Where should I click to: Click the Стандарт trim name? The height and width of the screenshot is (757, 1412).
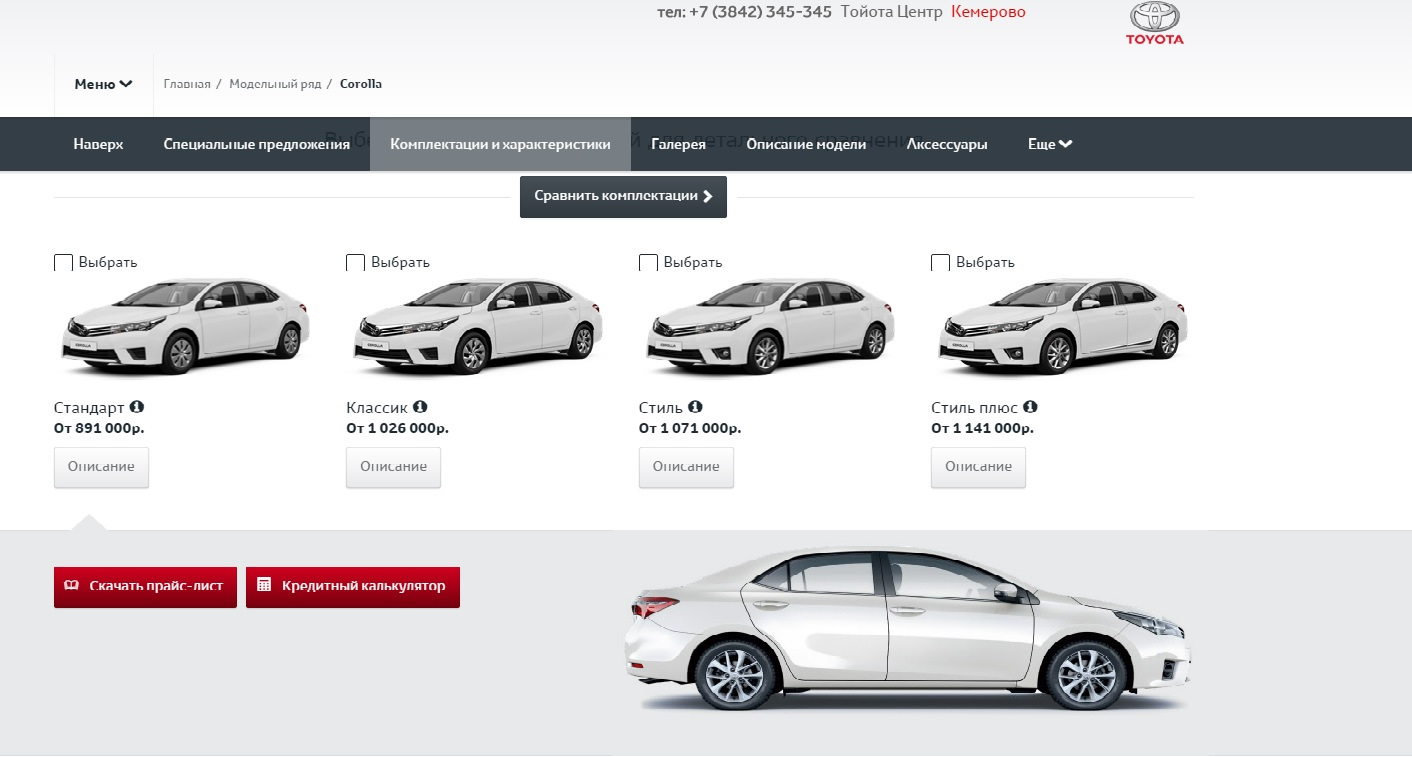click(x=89, y=408)
